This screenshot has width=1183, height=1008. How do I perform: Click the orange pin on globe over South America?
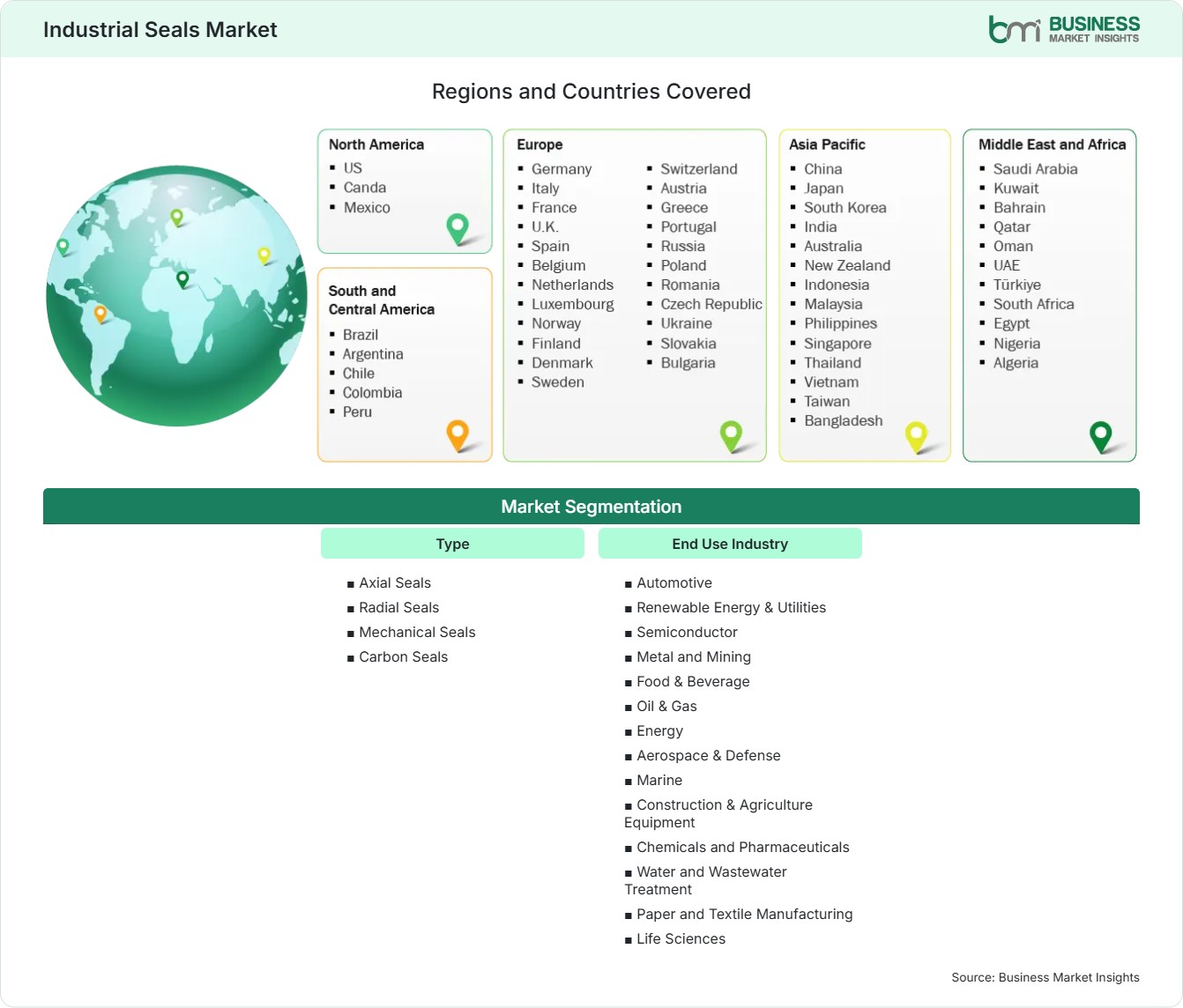point(100,313)
